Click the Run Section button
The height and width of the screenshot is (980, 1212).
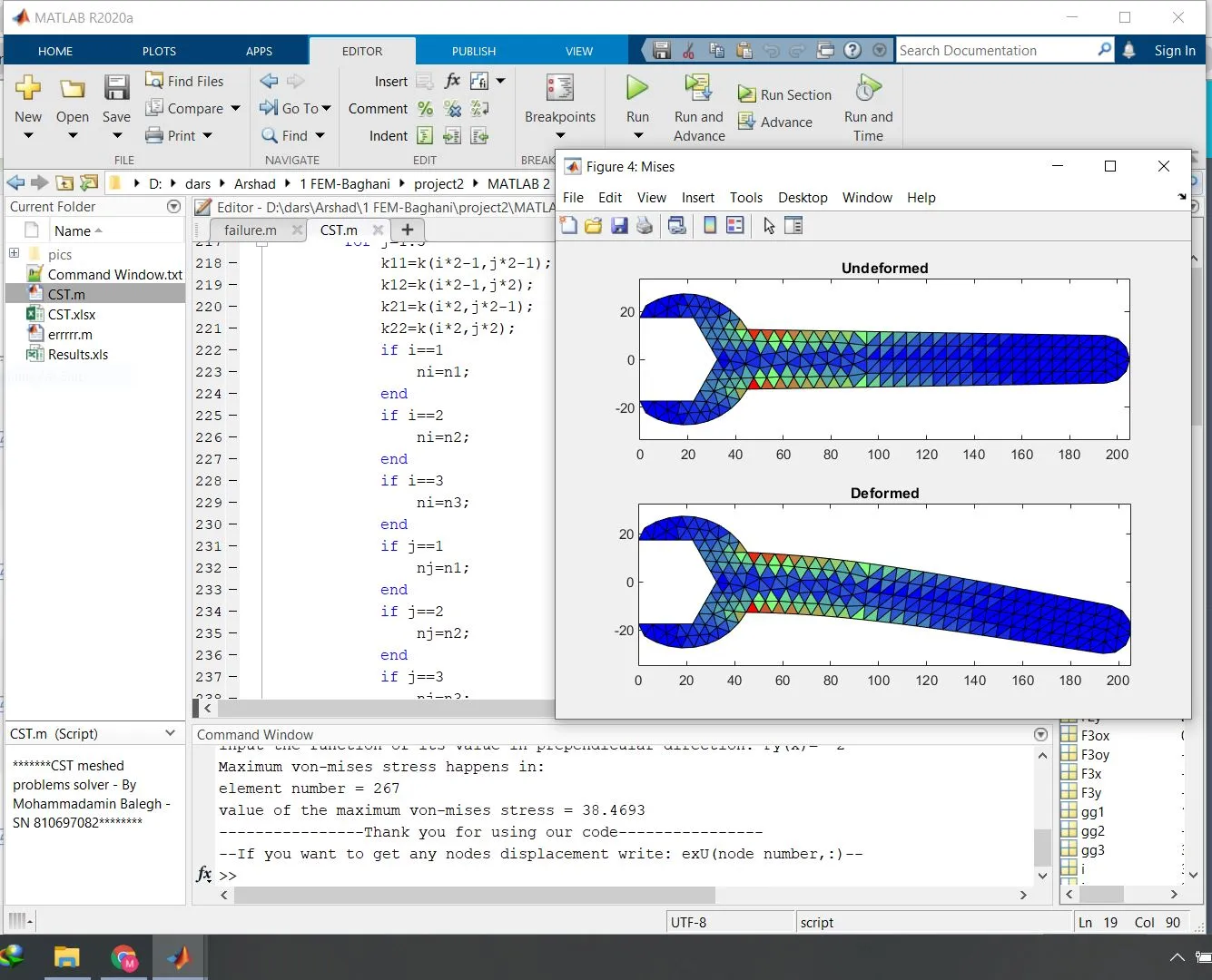(785, 94)
